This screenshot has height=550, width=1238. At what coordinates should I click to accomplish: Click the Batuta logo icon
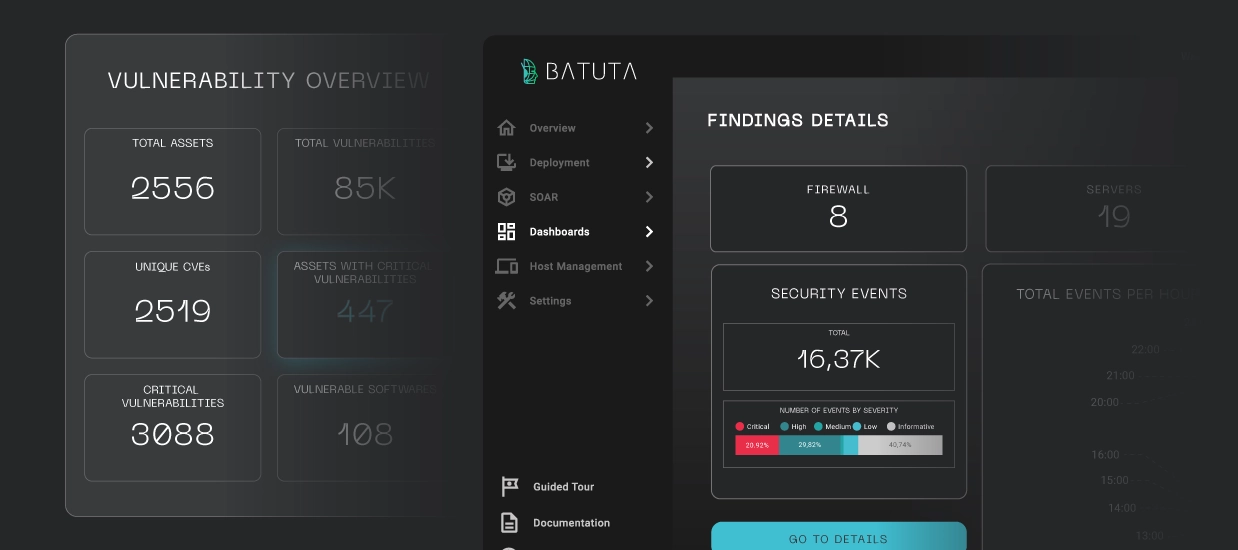point(529,71)
